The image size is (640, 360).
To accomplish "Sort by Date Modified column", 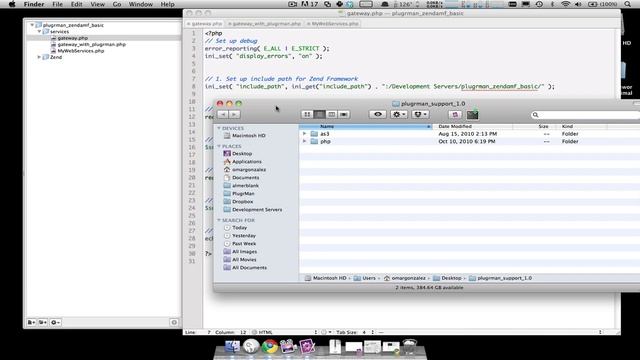I will (x=473, y=127).
